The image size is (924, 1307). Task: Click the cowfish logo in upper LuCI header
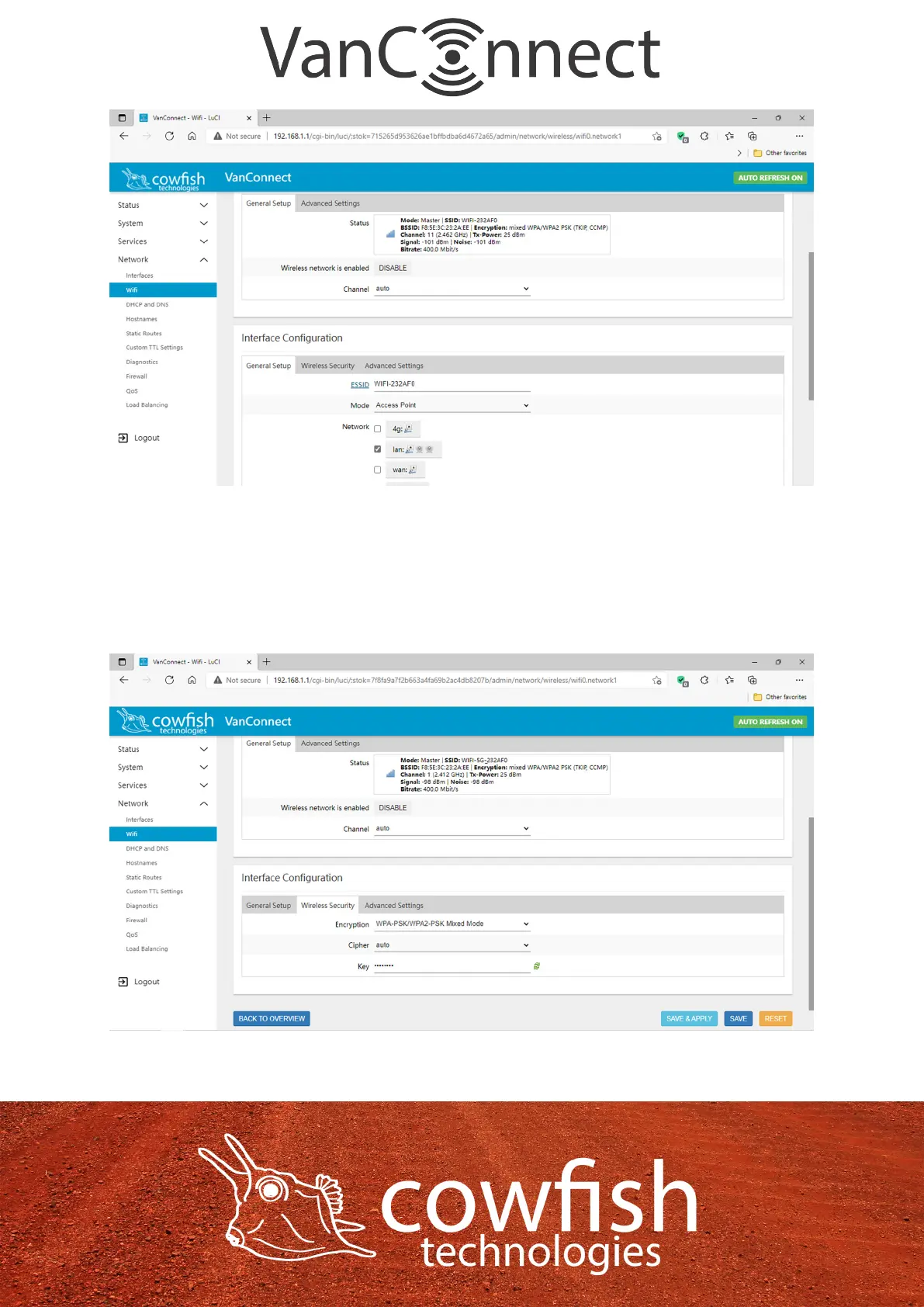click(163, 179)
